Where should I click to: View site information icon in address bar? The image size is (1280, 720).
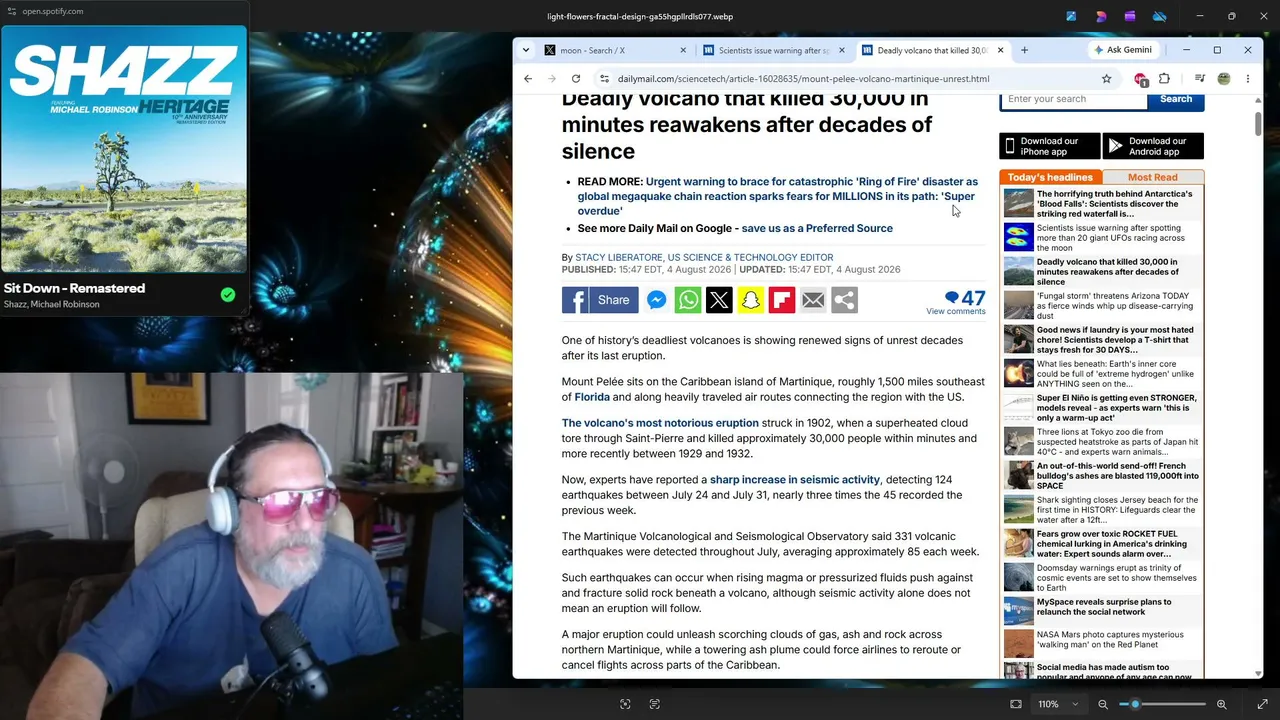(x=604, y=79)
